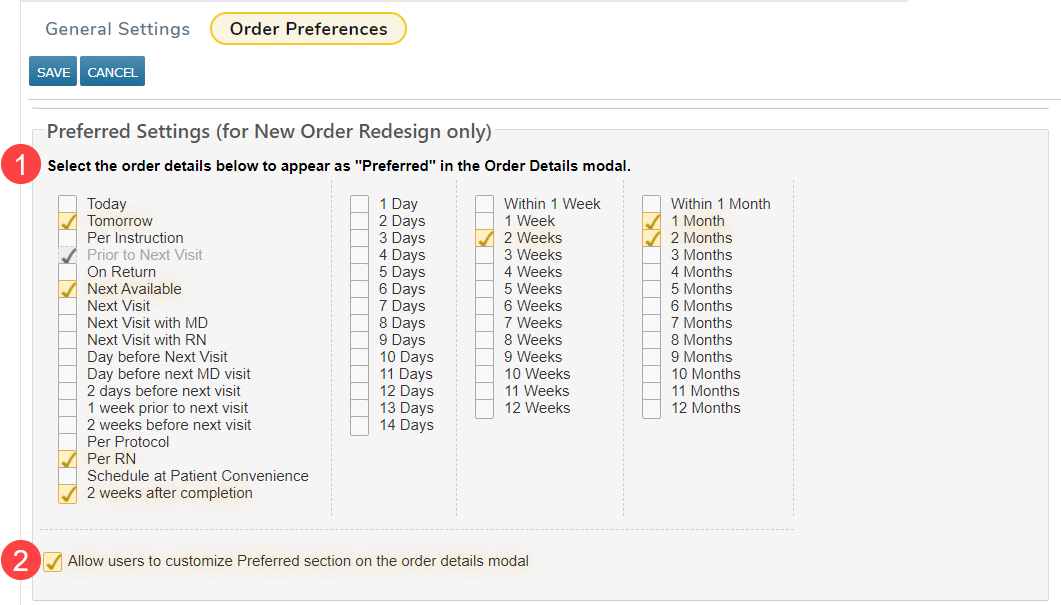The height and width of the screenshot is (605, 1061).
Task: Tick the 1 Day checkbox
Action: pyautogui.click(x=359, y=204)
